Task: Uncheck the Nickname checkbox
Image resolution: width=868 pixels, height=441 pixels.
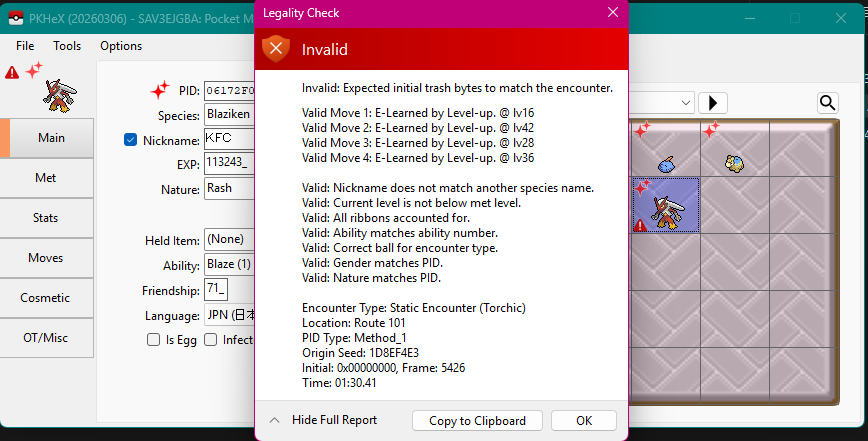Action: (131, 140)
